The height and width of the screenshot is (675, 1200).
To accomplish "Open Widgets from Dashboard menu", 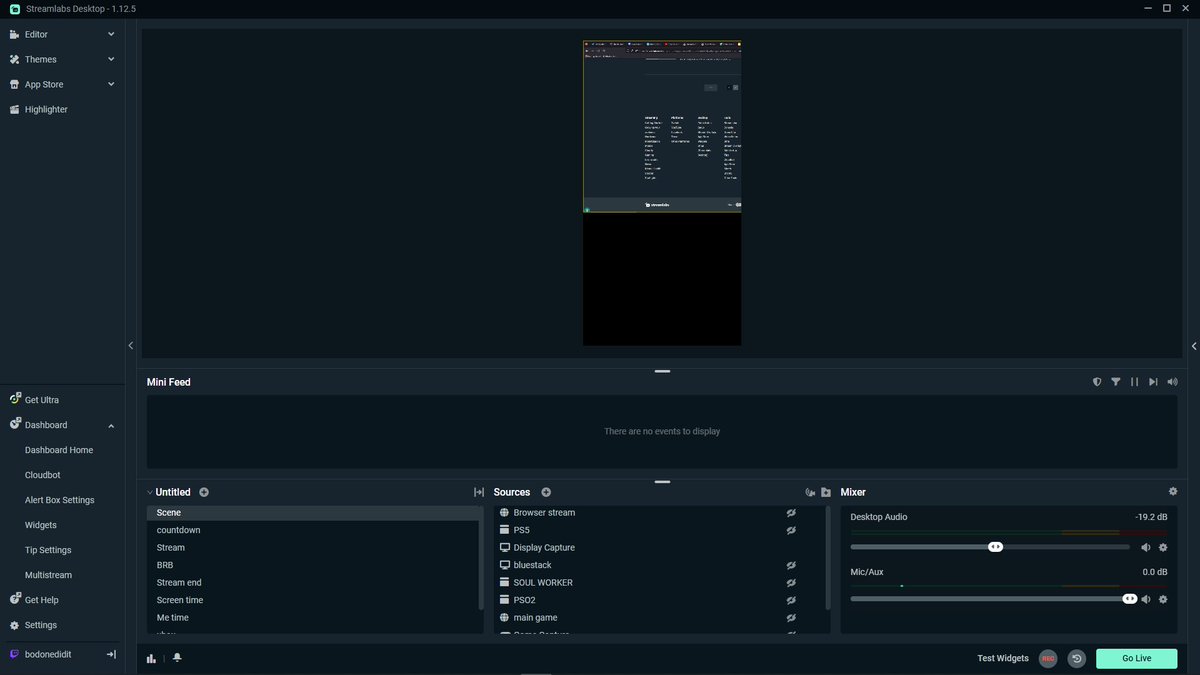I will pyautogui.click(x=41, y=525).
